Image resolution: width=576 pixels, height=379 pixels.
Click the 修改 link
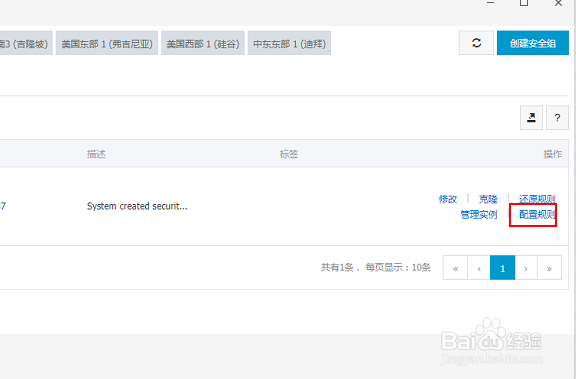448,199
